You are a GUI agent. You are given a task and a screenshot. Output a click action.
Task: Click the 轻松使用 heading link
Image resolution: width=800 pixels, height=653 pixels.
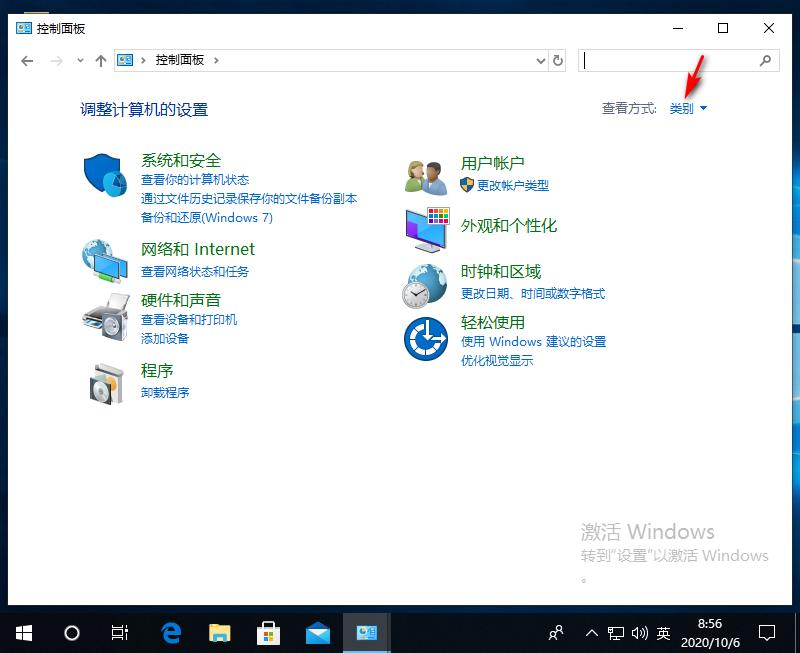(x=492, y=322)
